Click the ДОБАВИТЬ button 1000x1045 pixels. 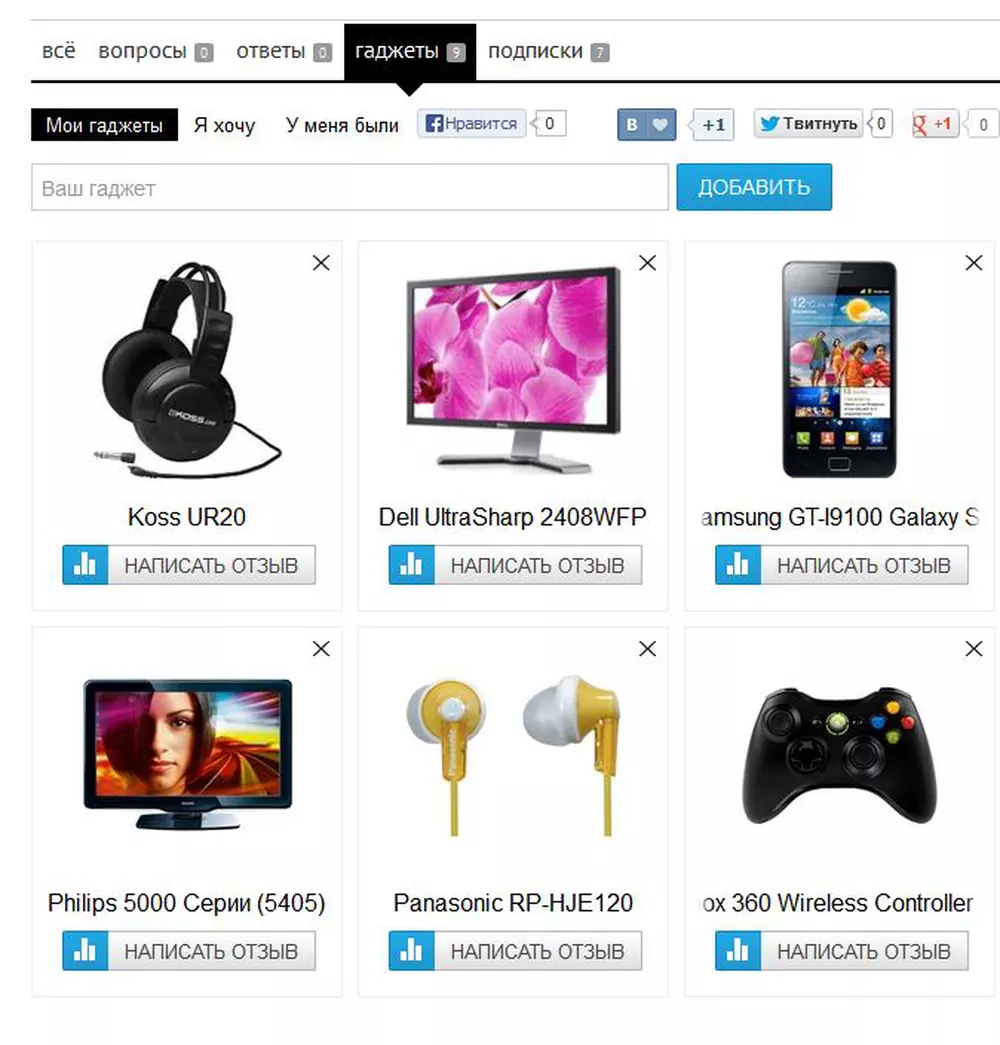754,187
